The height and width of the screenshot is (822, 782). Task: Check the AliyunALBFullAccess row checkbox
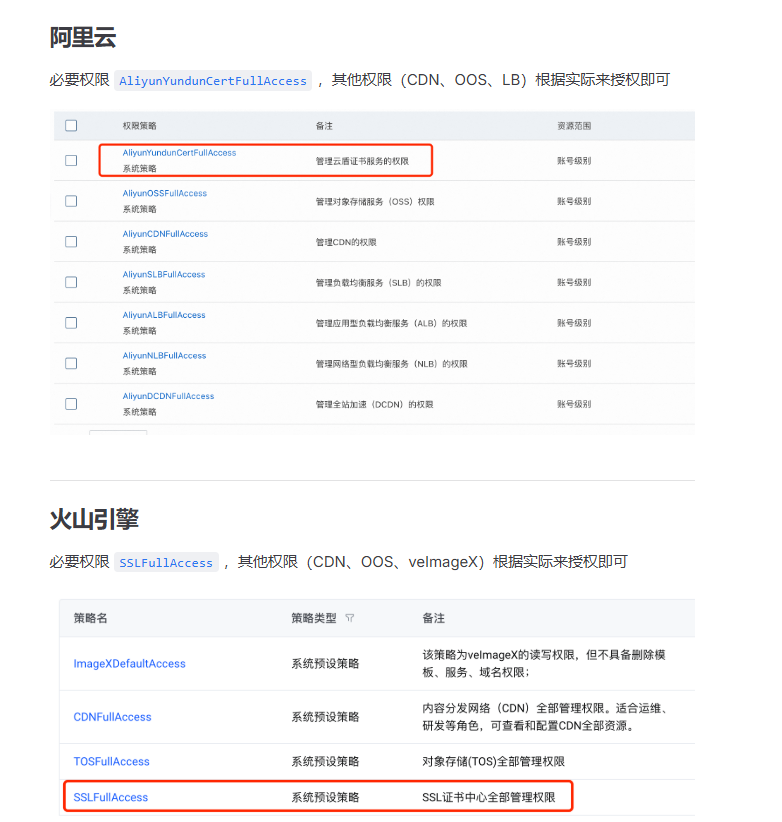click(x=71, y=323)
